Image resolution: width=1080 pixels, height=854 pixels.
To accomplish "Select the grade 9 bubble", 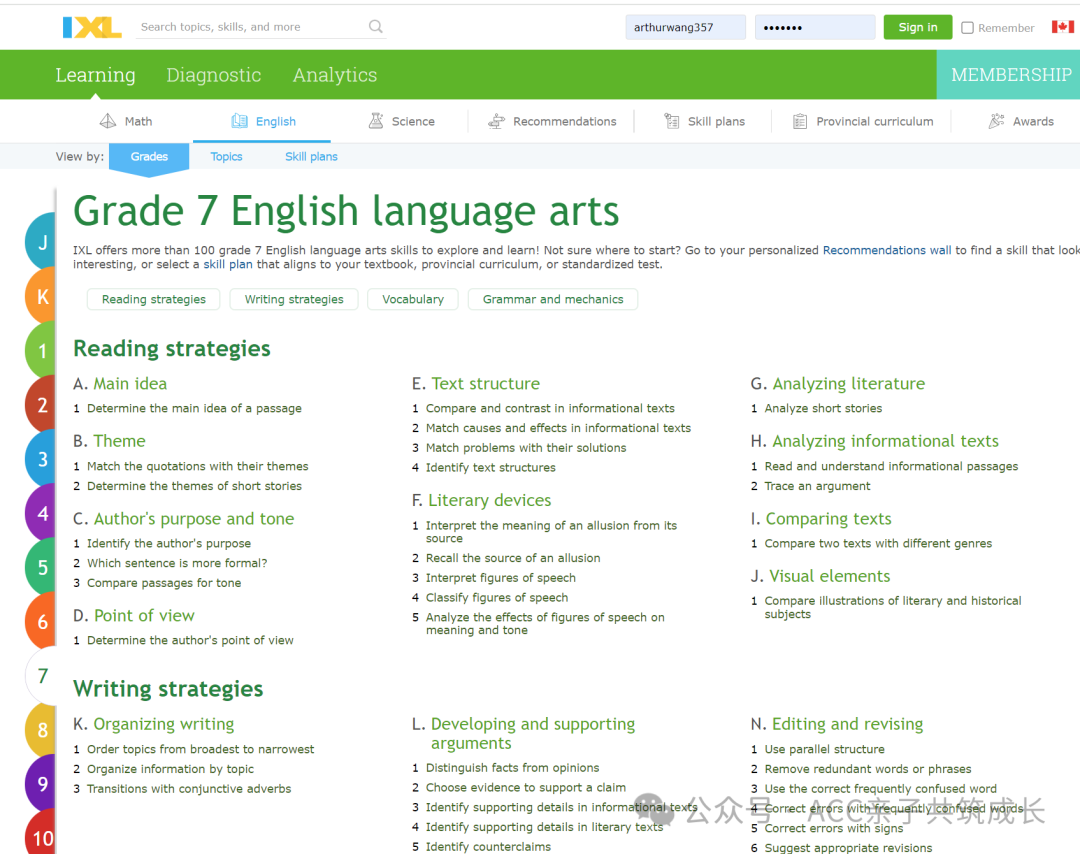I will (41, 784).
